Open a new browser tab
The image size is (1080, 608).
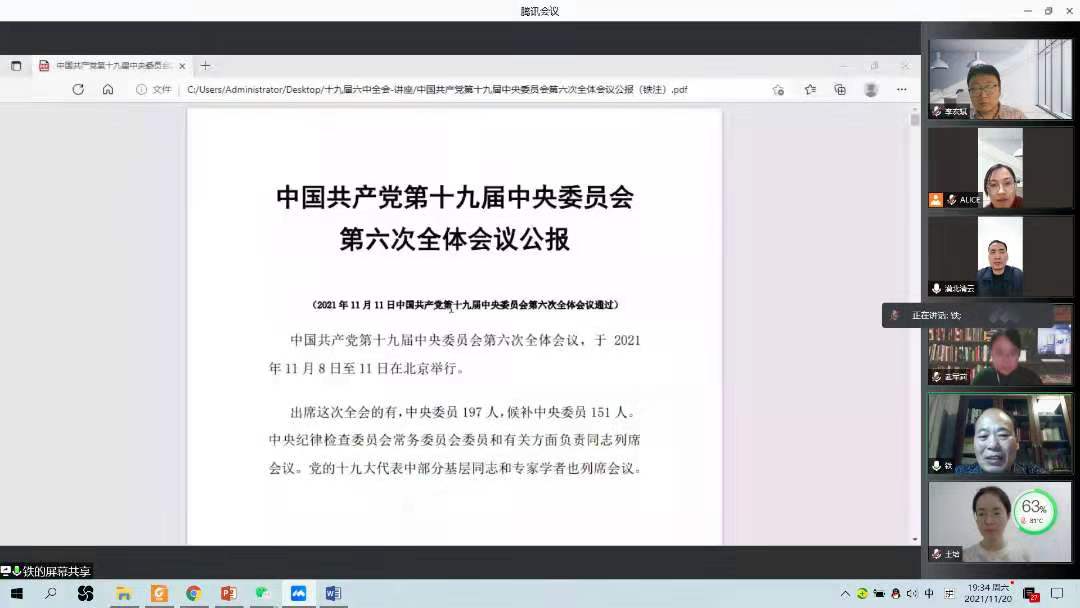click(x=205, y=65)
